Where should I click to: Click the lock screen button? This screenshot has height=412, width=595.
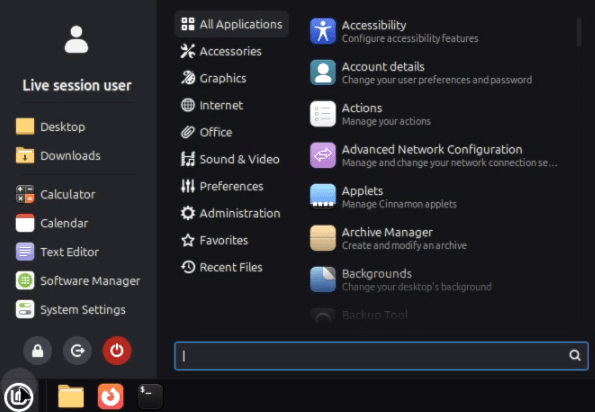click(38, 351)
